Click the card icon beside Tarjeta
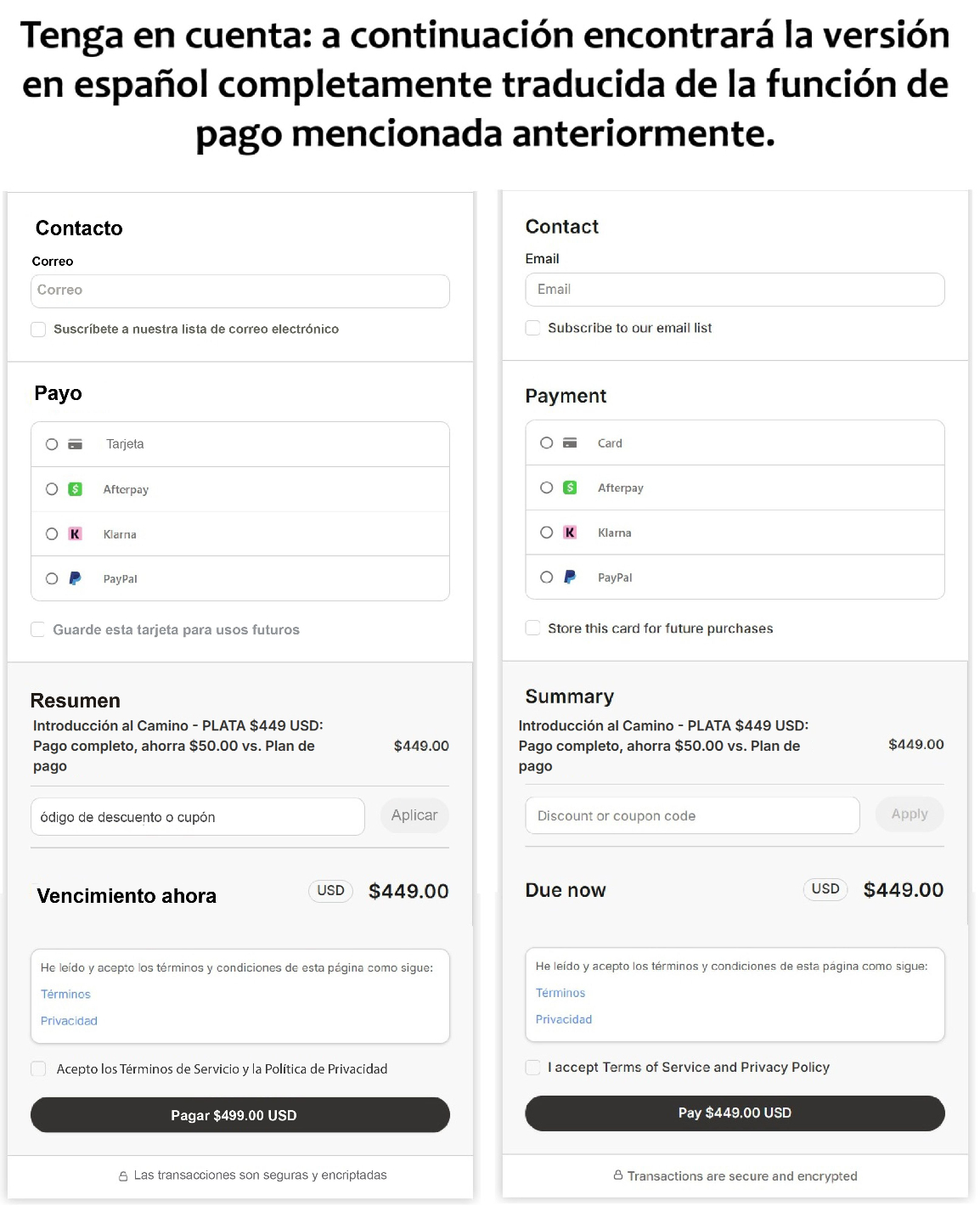980x1223 pixels. [x=76, y=444]
